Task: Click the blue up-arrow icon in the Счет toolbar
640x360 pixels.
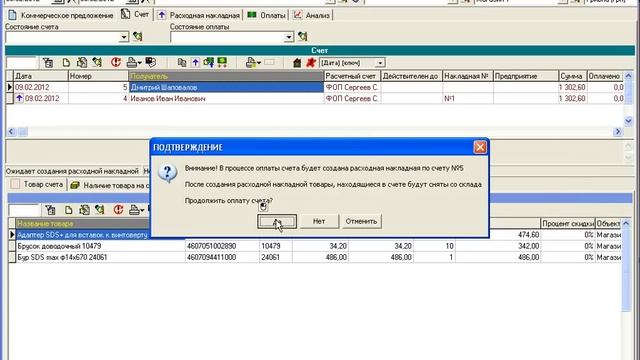Action: click(x=196, y=62)
